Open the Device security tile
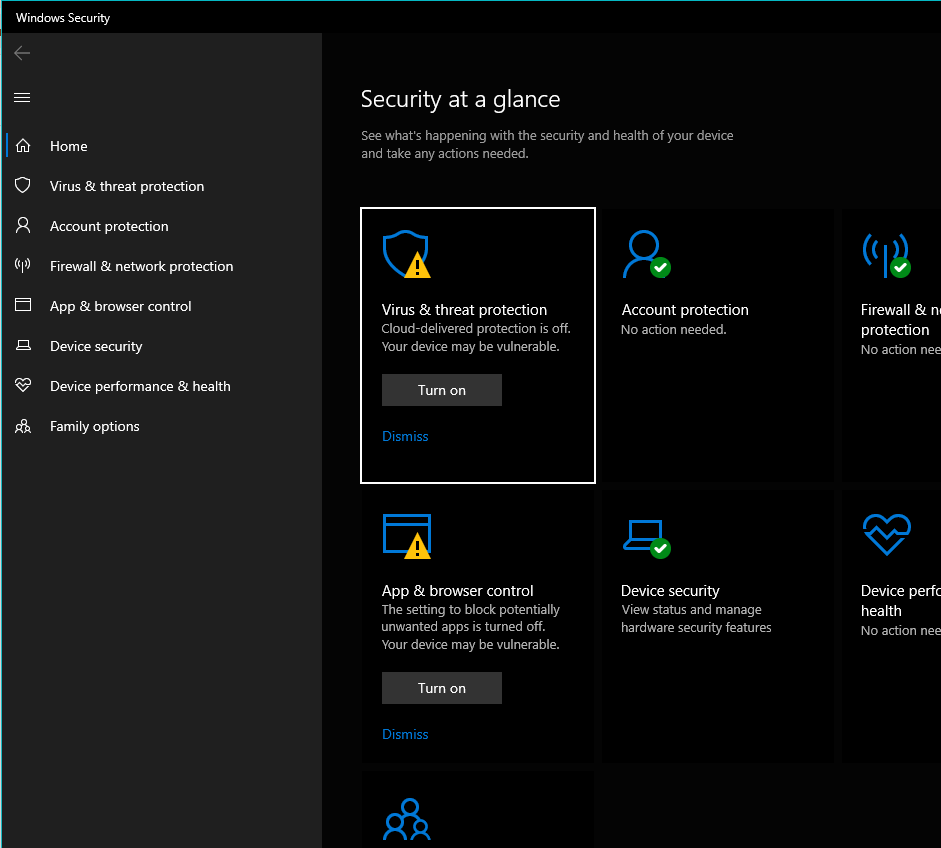The image size is (941, 848). pos(670,591)
